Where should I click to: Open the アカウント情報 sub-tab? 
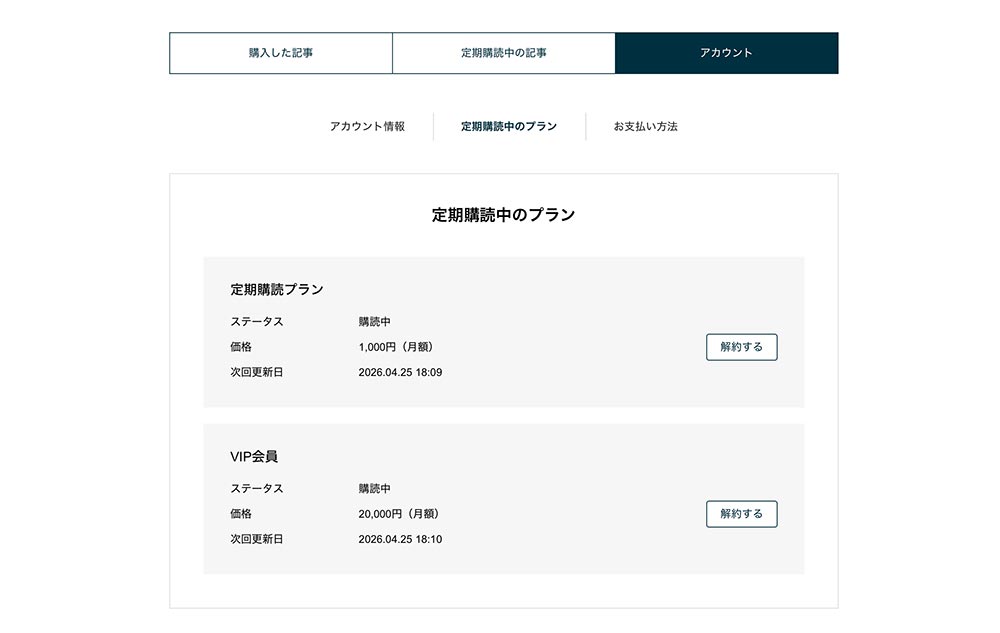367,127
